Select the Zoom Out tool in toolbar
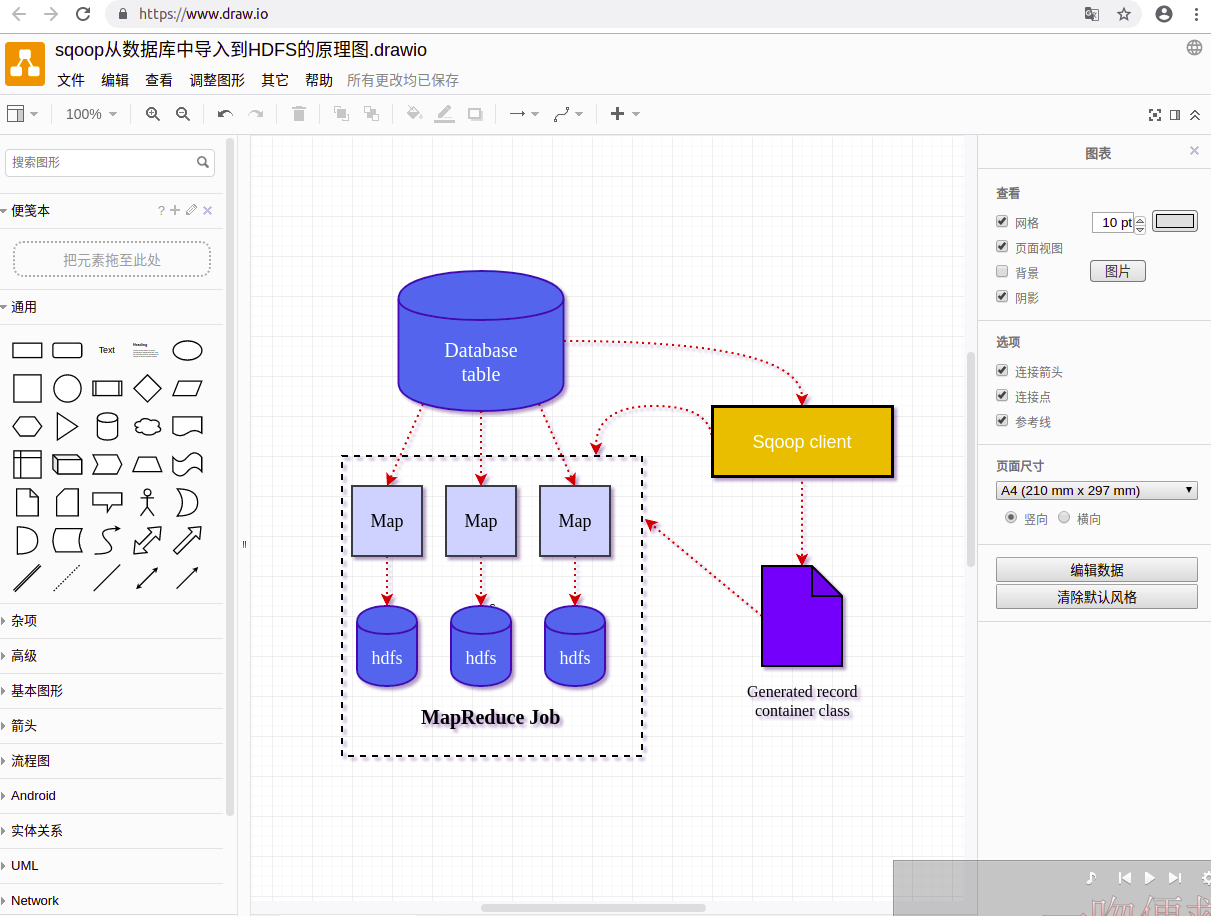This screenshot has height=916, width=1211. tap(183, 114)
